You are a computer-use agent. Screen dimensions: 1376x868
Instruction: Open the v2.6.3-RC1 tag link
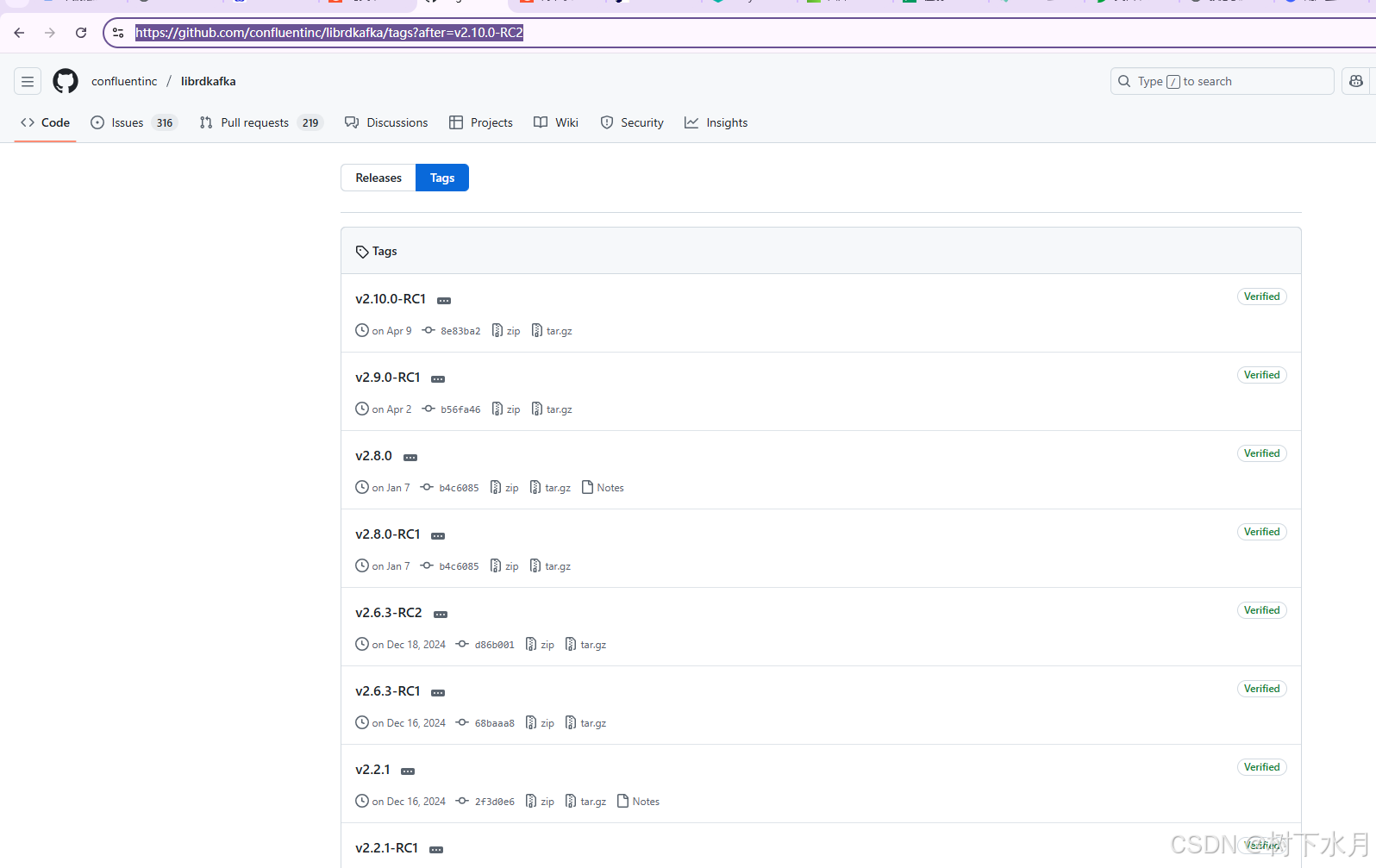tap(388, 691)
